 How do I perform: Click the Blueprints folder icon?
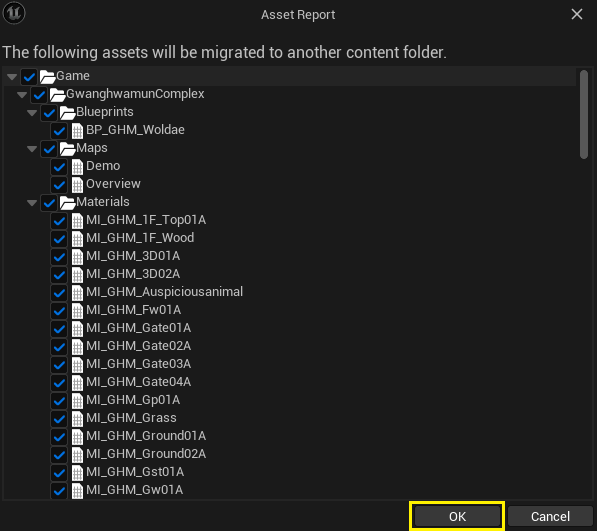(67, 113)
